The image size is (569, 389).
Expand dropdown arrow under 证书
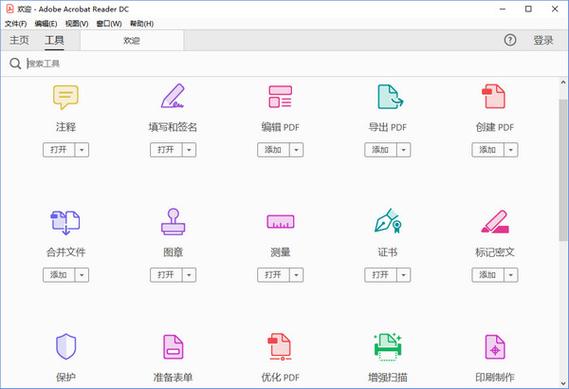point(404,275)
